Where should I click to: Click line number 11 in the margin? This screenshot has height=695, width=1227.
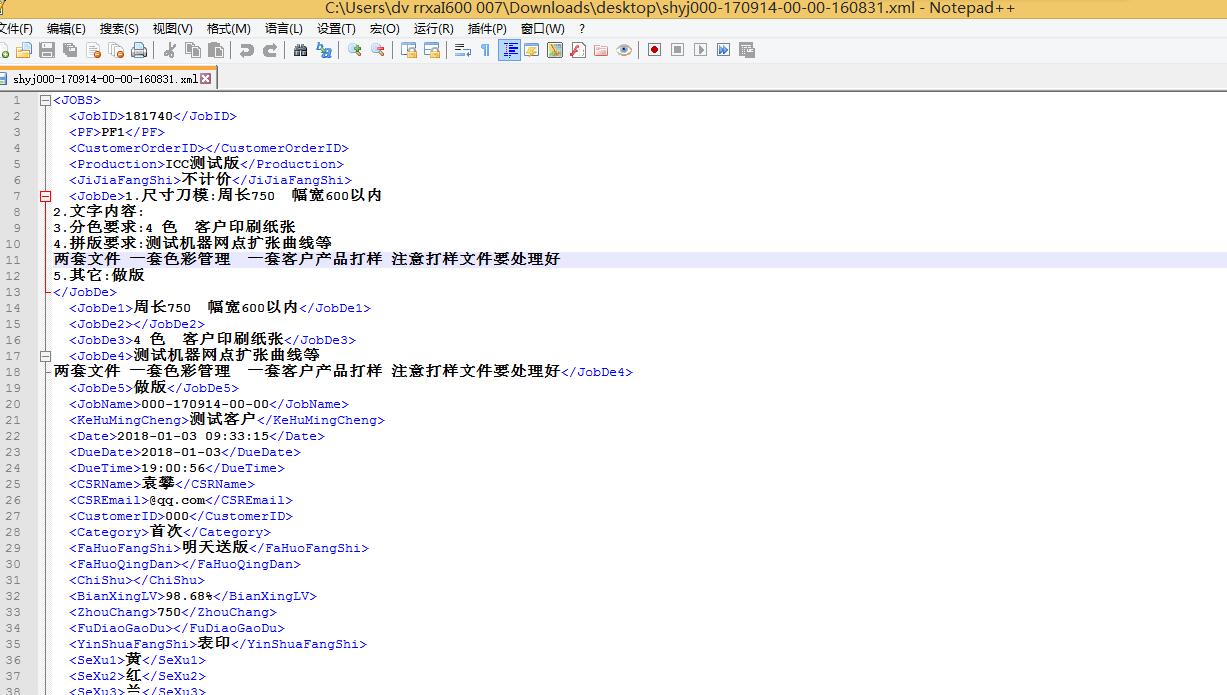[15, 260]
